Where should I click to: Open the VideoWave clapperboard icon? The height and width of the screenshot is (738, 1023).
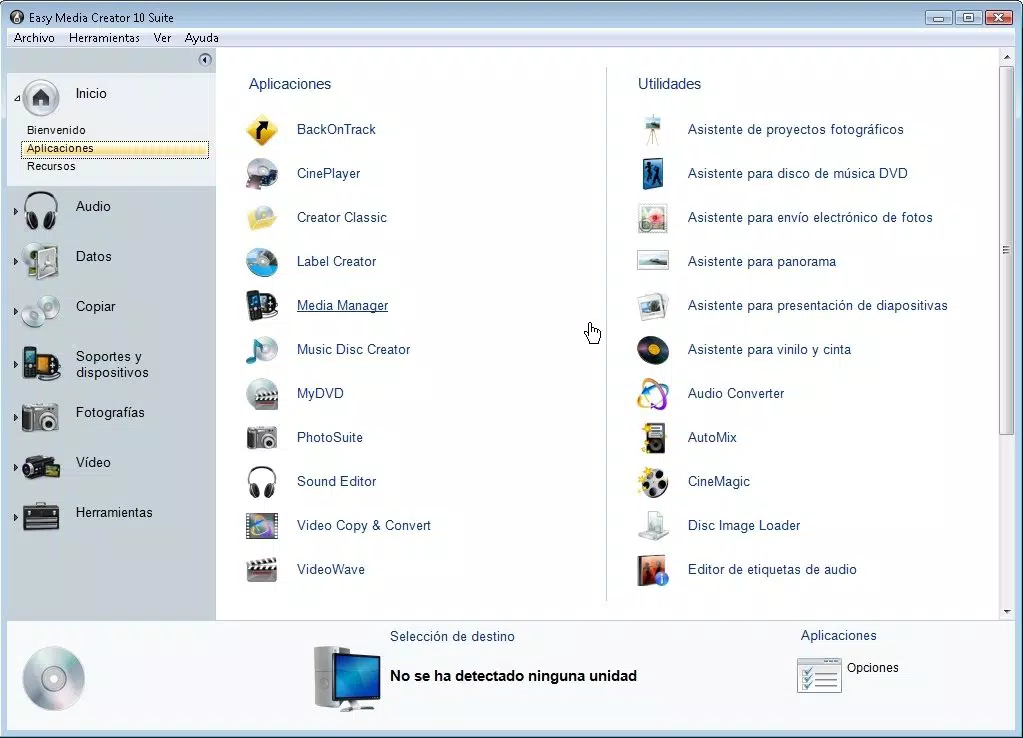click(x=262, y=569)
